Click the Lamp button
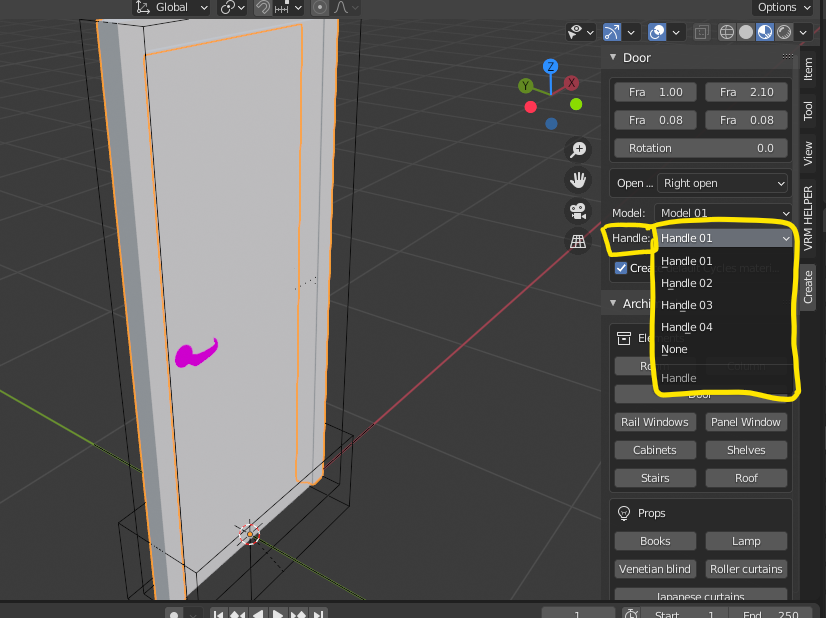 coord(746,541)
